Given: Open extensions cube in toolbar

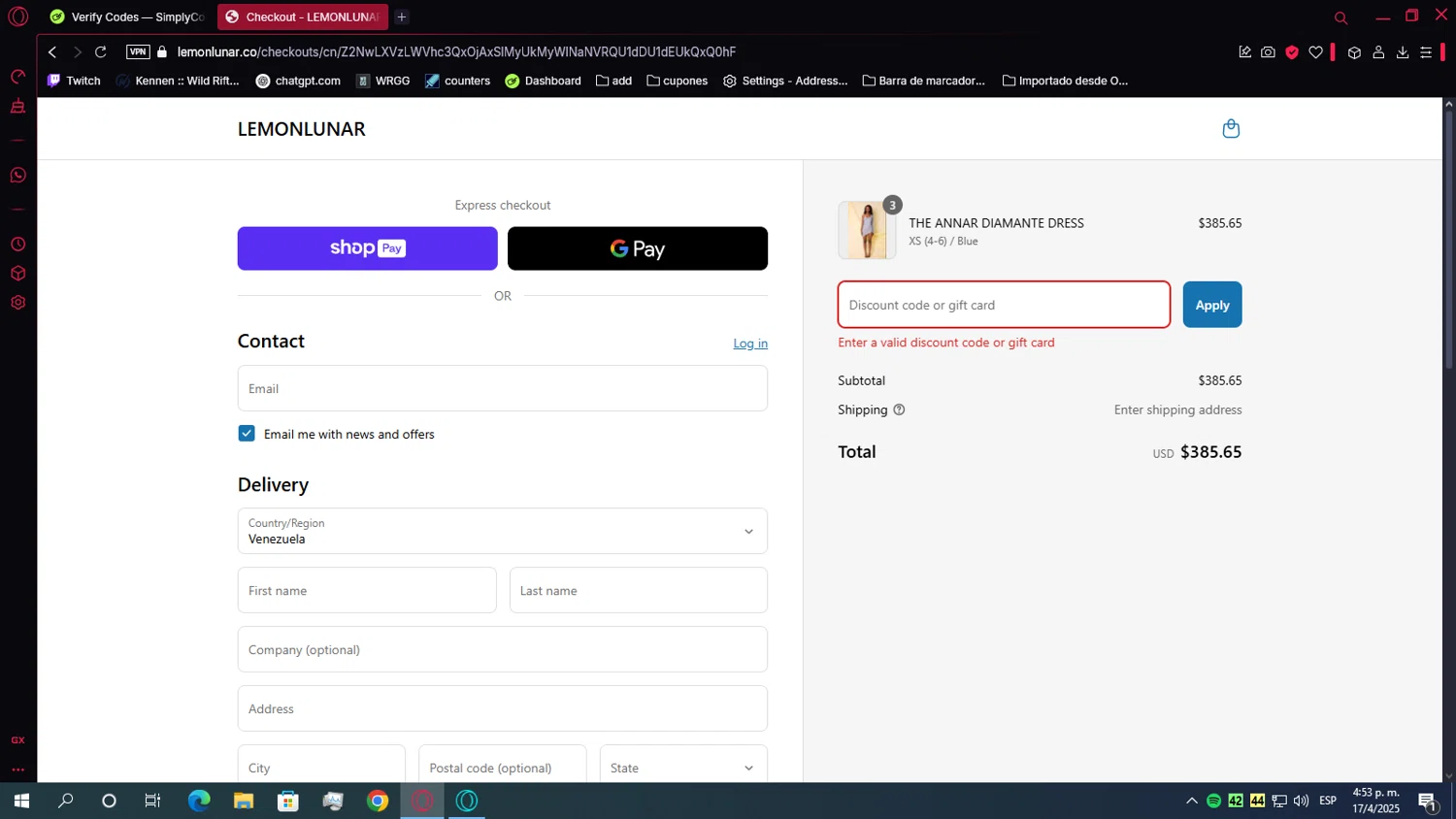Looking at the screenshot, I should point(1355,52).
